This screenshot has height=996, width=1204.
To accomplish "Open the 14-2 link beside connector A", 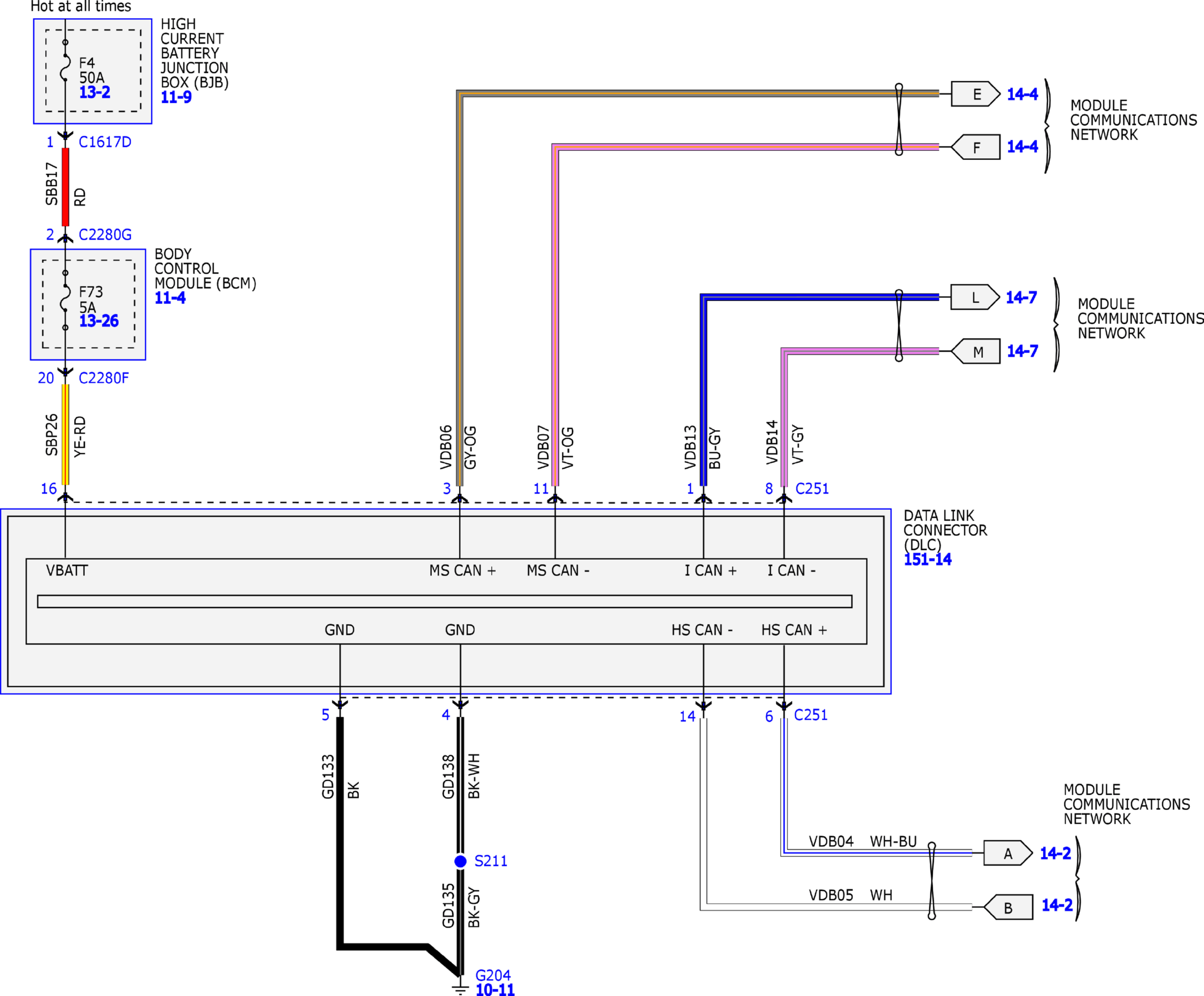I will point(1055,853).
